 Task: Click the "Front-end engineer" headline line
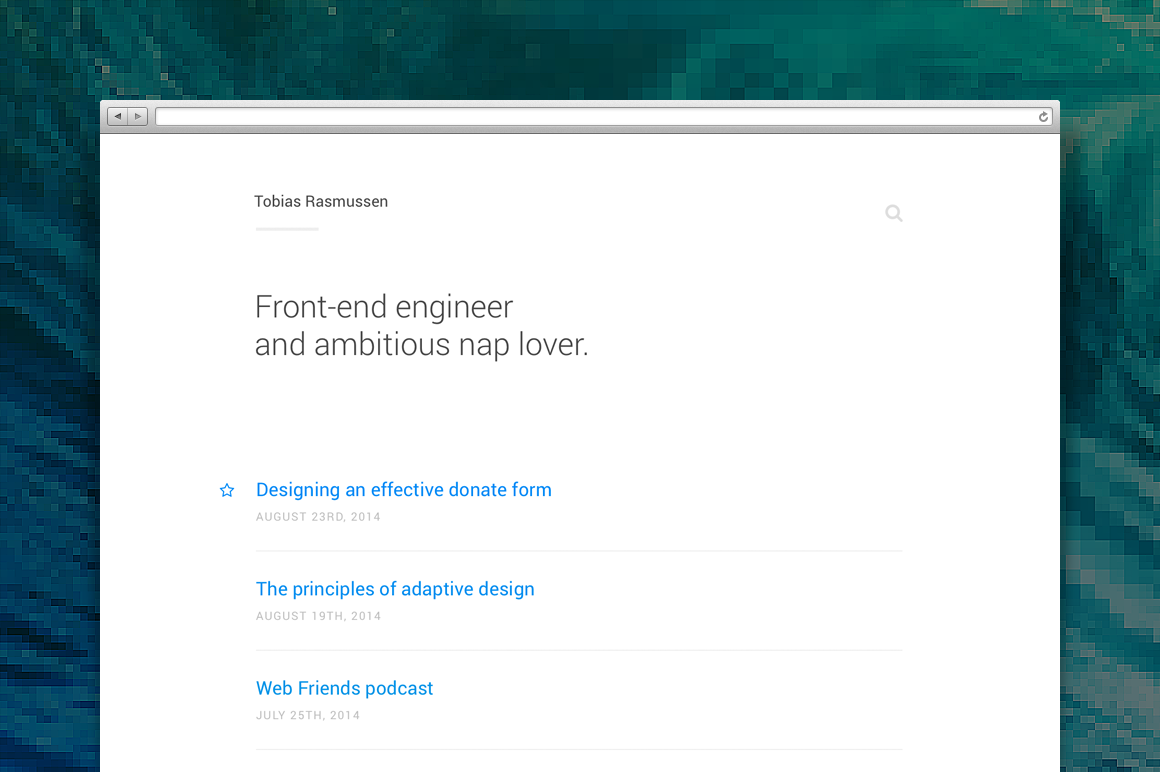(x=384, y=306)
